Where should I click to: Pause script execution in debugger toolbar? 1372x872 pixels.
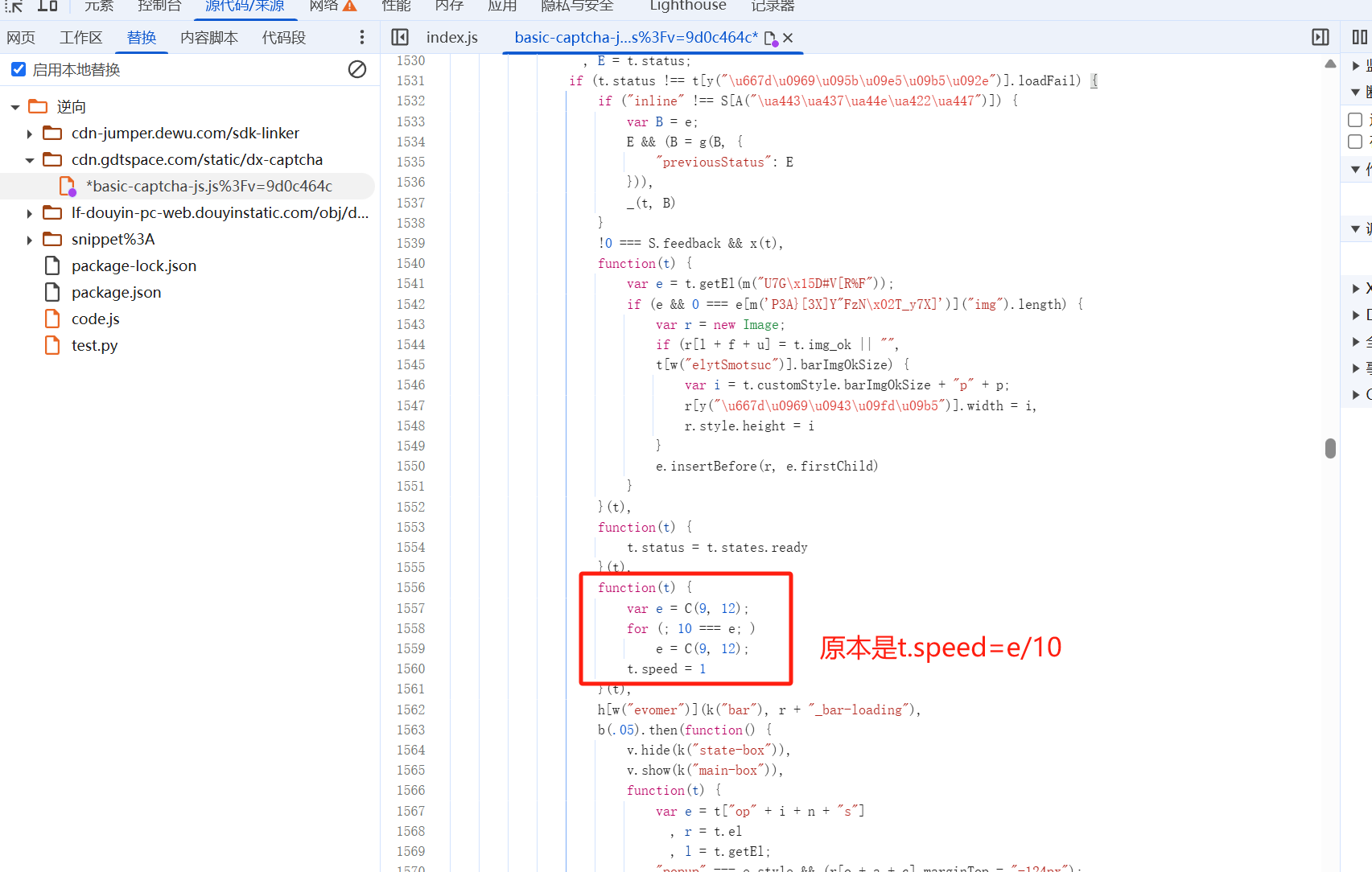tap(1360, 37)
